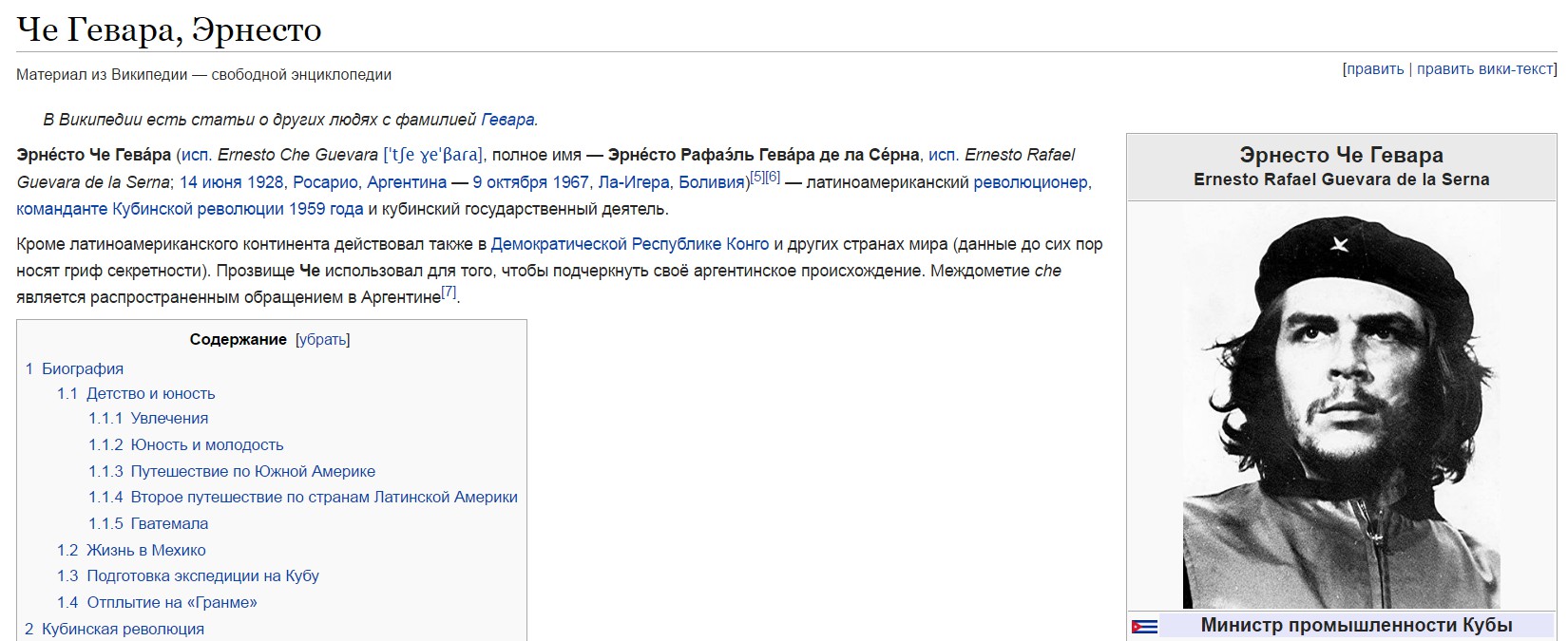This screenshot has height=641, width=1568.
Task: Jump to section '2 Кубинская революция'
Action: point(114,629)
